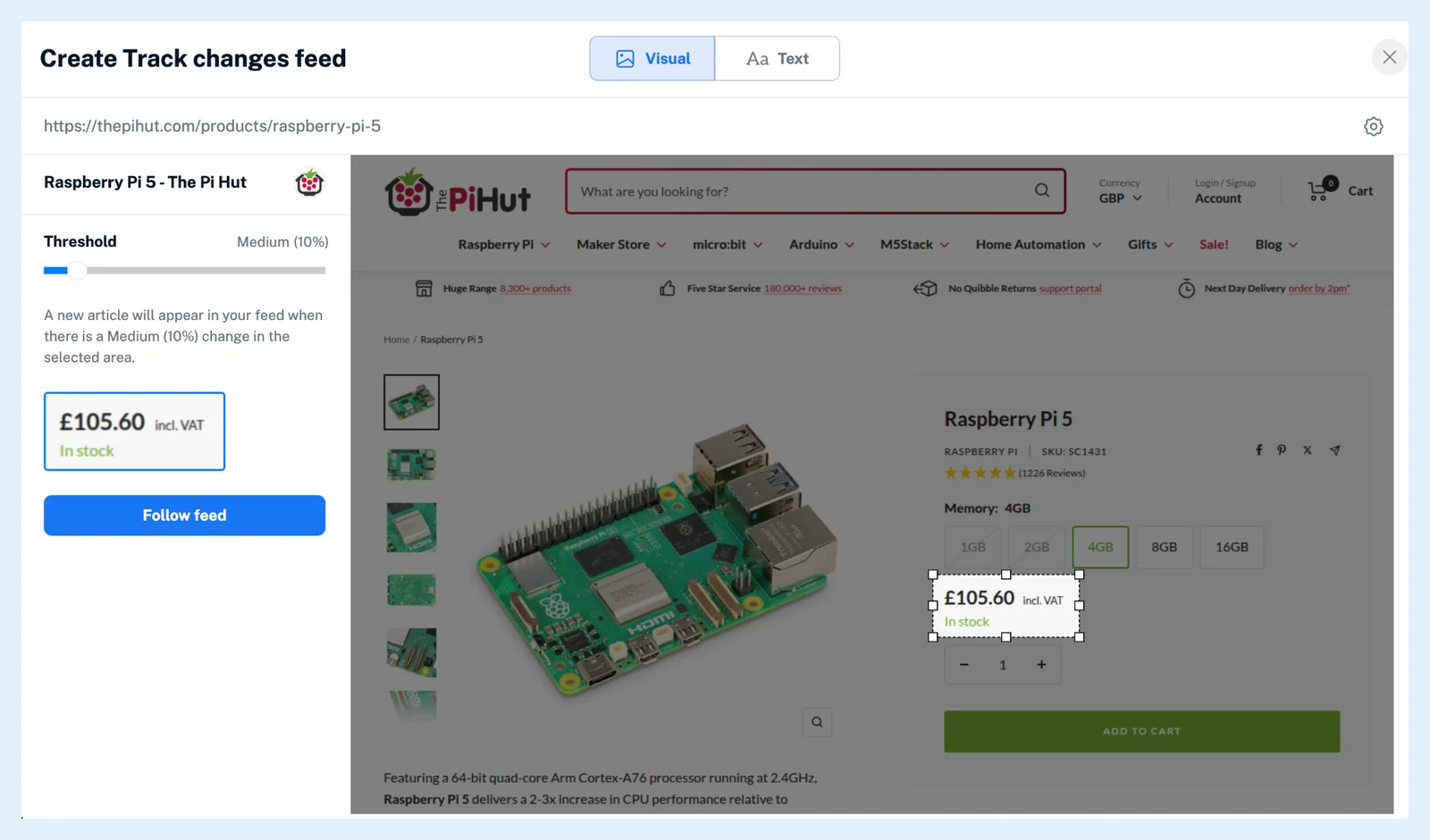Open the support portal link
Image resolution: width=1430 pixels, height=840 pixels.
(x=1070, y=289)
